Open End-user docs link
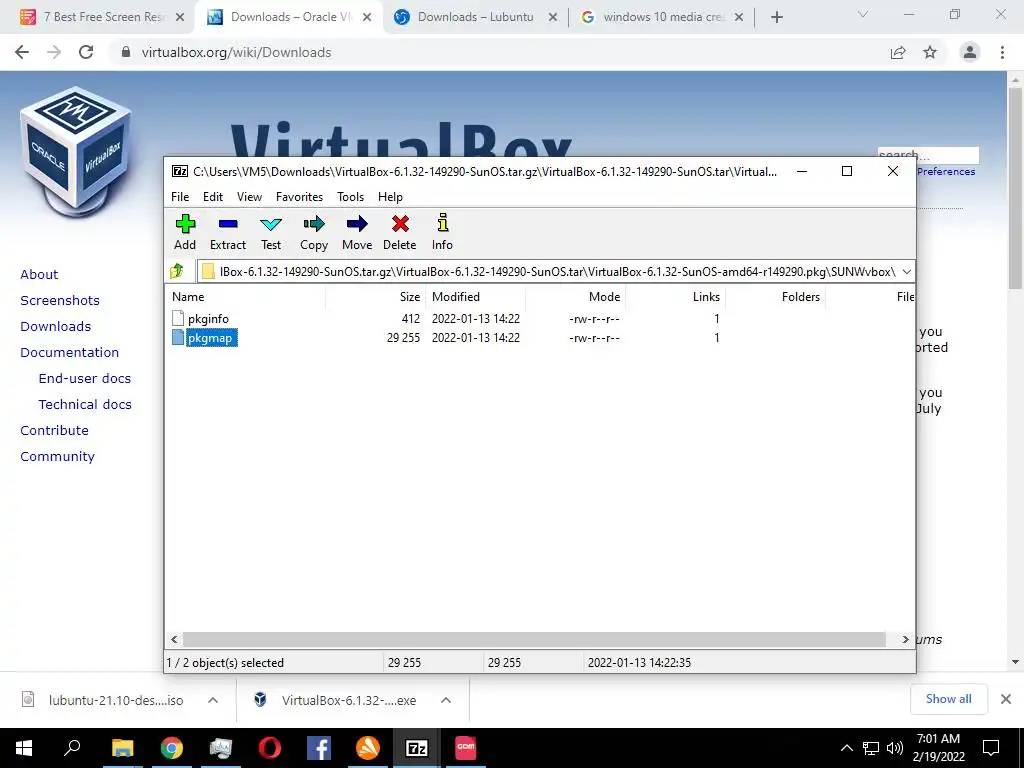Image resolution: width=1024 pixels, height=768 pixels. point(85,379)
